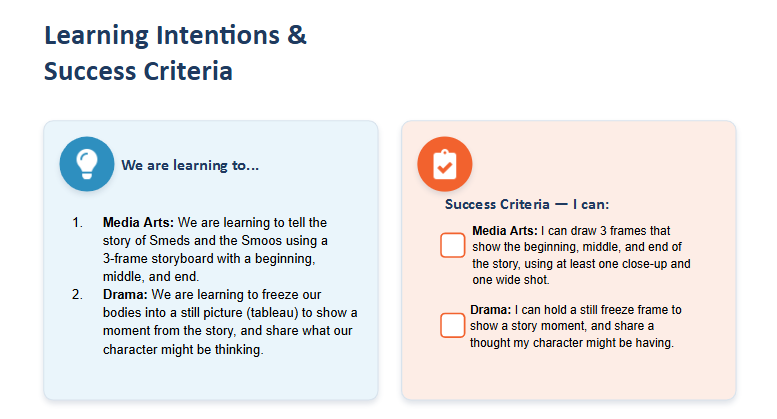Screen dimensions: 777x419
Task: Select the Media Arts learning intention text
Action: (x=215, y=249)
